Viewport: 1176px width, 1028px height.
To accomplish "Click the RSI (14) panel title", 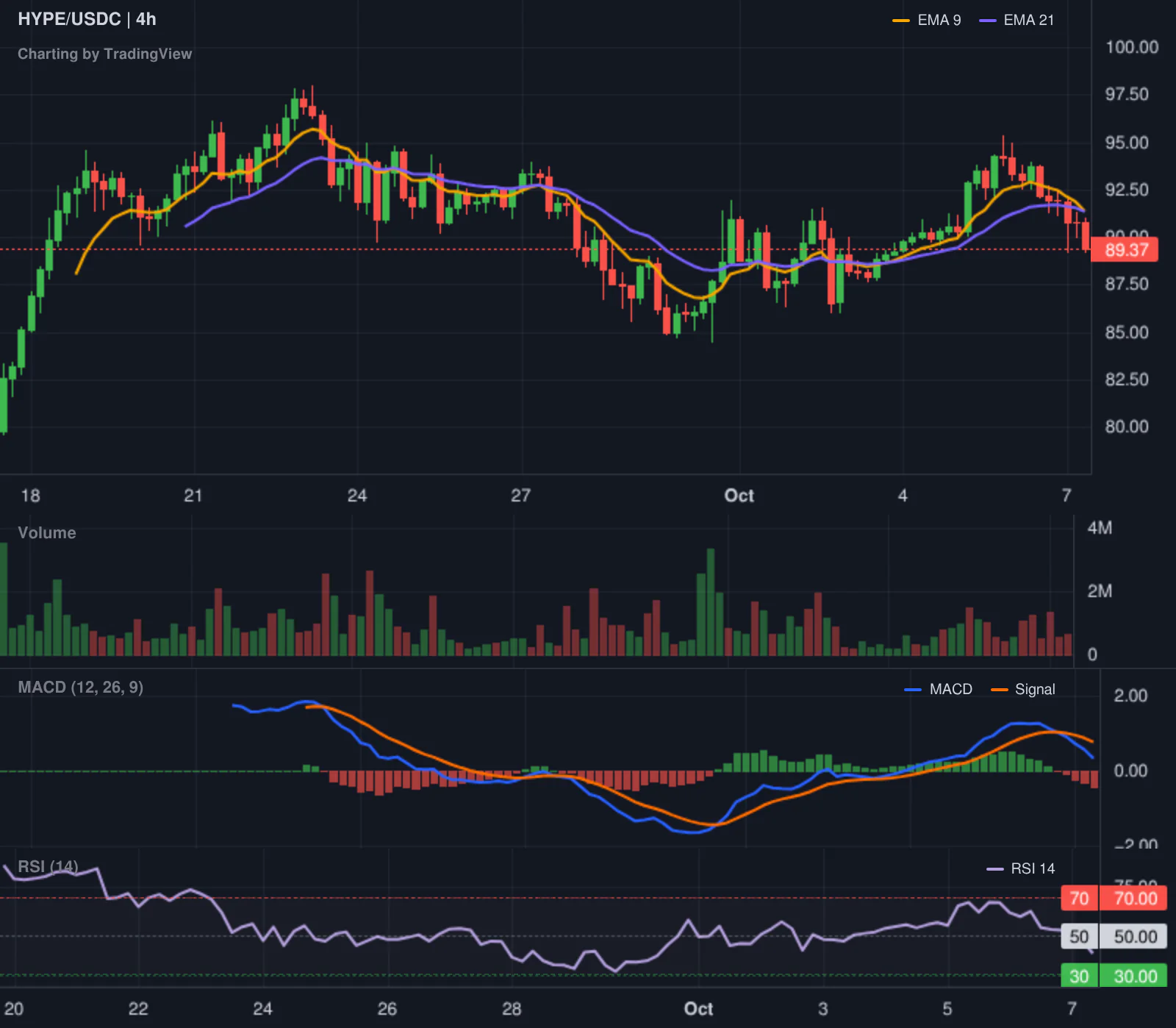I will pyautogui.click(x=48, y=867).
